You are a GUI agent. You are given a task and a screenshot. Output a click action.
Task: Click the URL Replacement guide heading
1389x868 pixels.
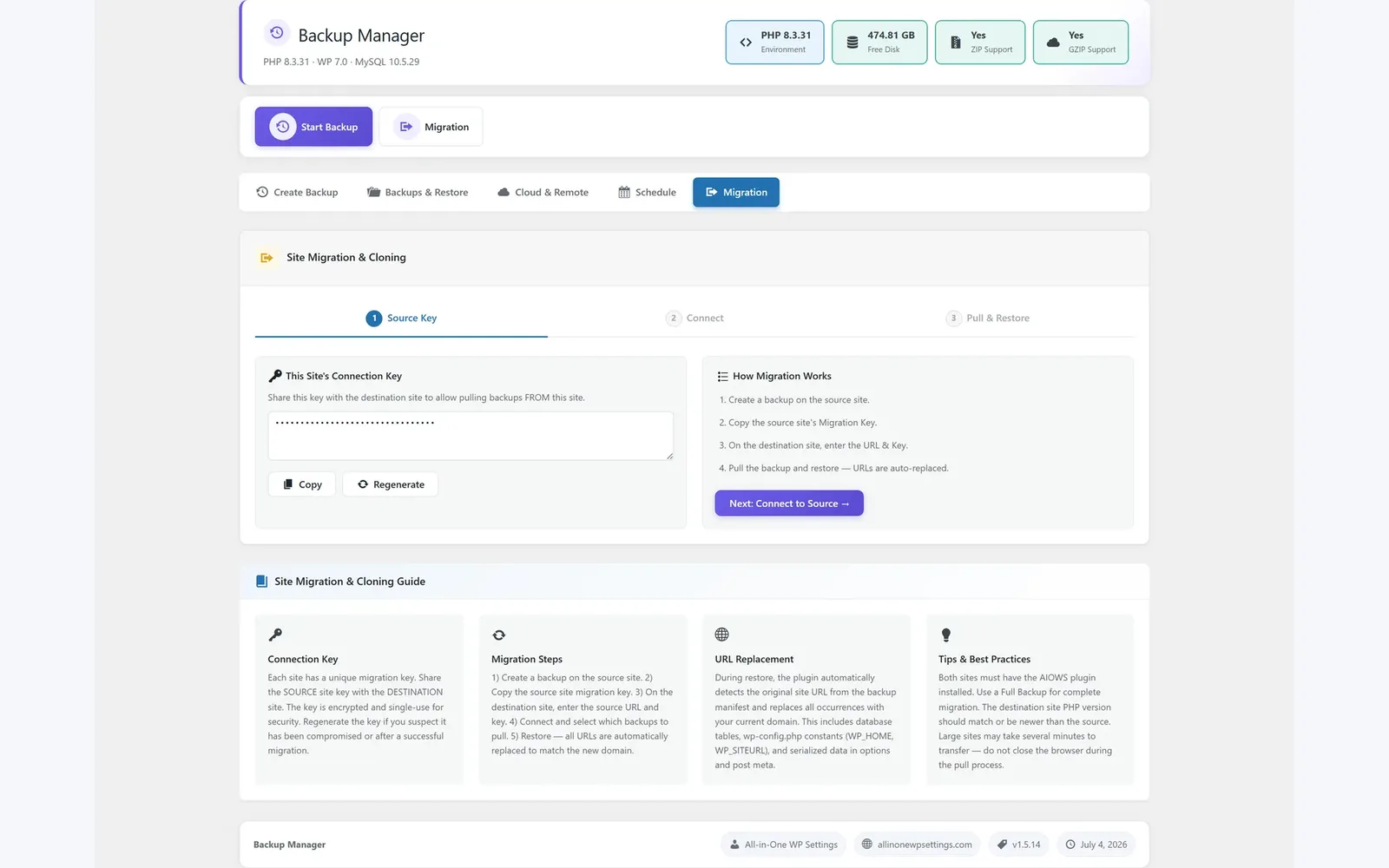(x=754, y=660)
